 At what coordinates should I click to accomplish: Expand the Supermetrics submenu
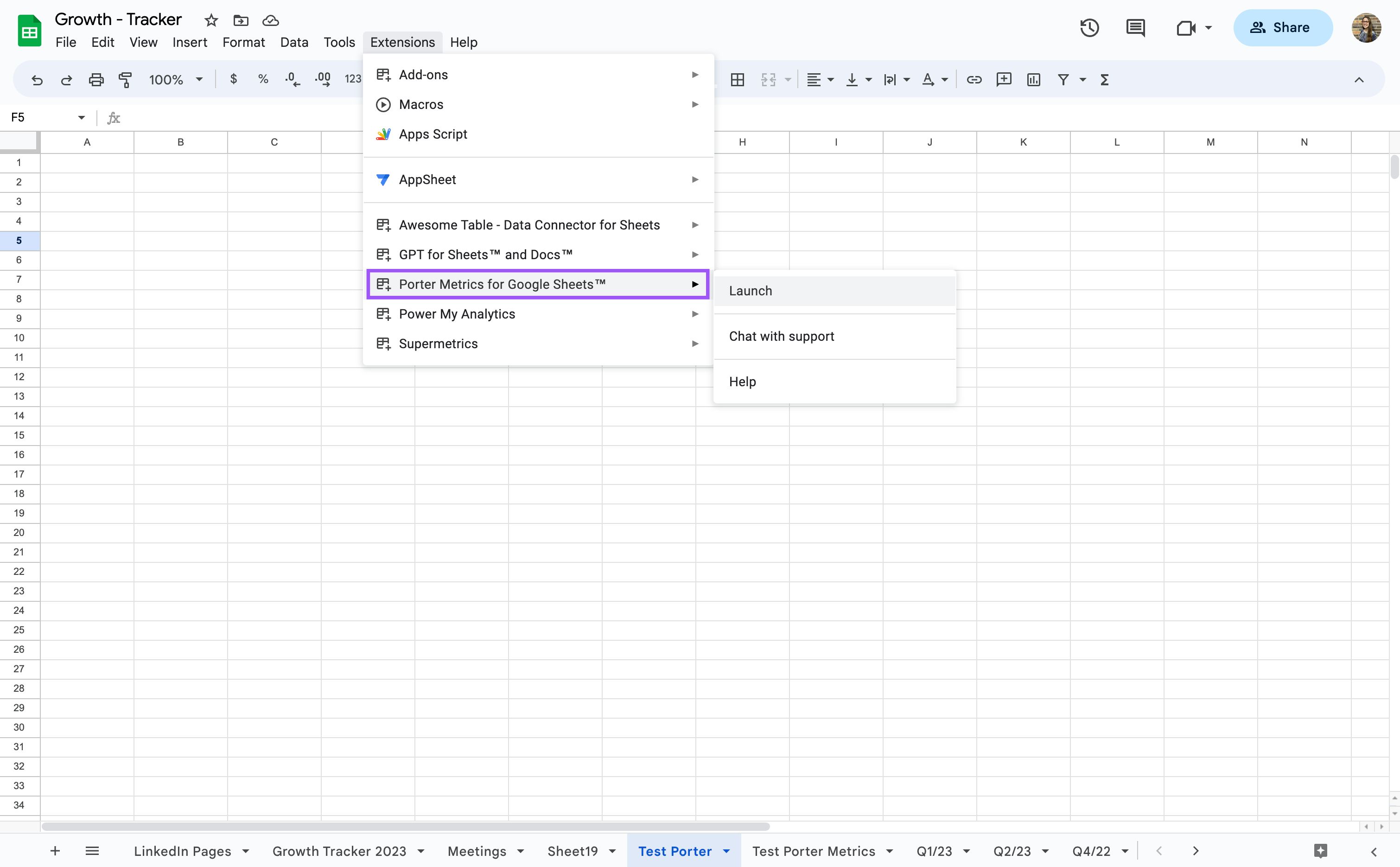[x=538, y=344]
